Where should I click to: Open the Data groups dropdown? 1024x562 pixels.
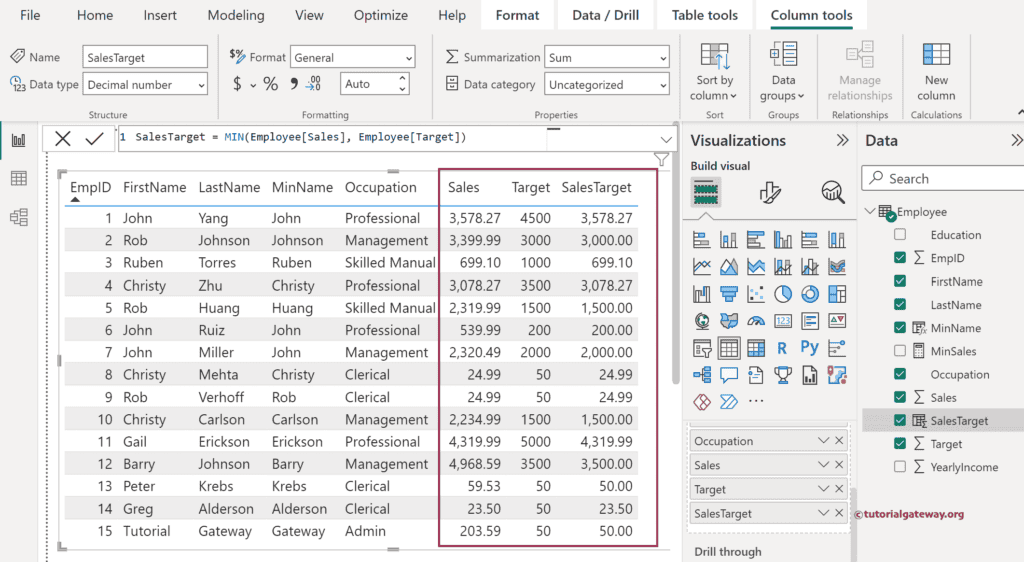[x=783, y=72]
